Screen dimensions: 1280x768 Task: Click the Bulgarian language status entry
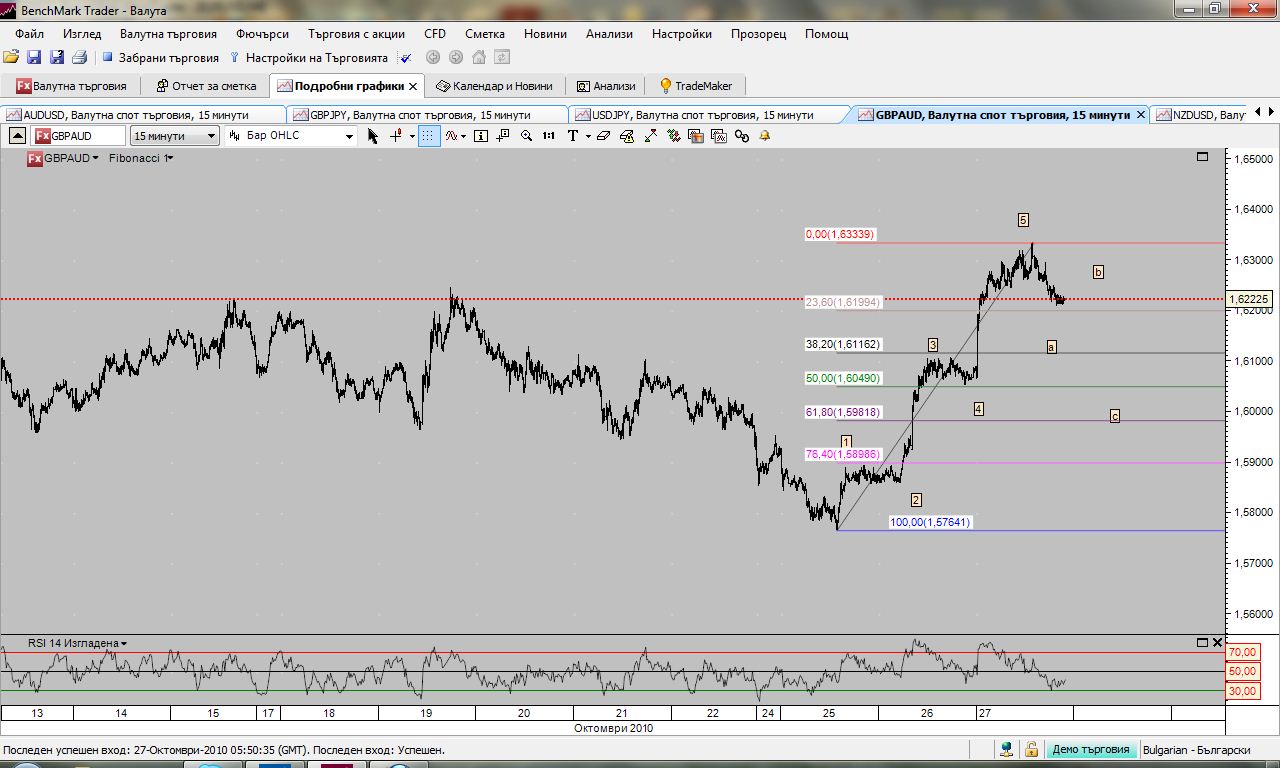point(1196,750)
